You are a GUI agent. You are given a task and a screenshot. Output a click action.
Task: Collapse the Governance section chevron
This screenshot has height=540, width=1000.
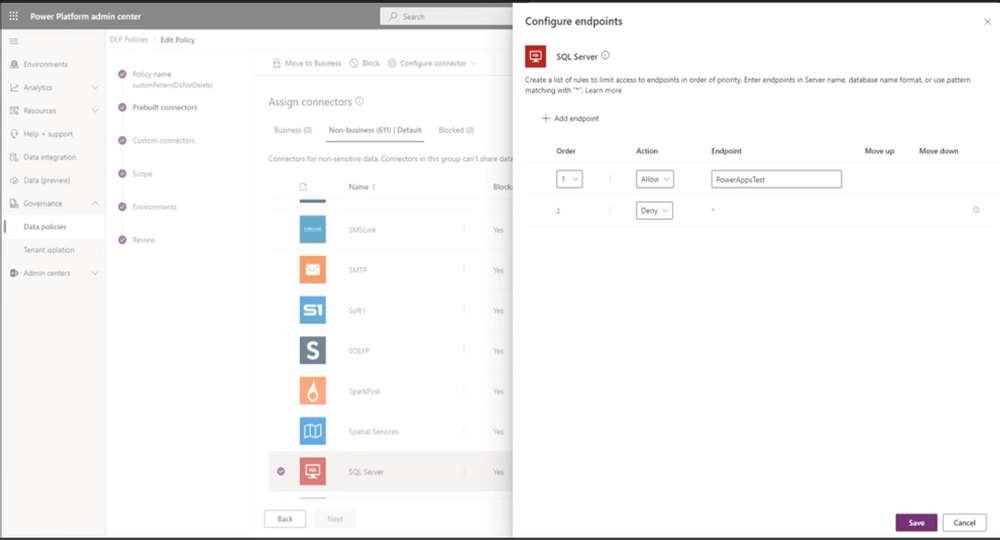[95, 203]
